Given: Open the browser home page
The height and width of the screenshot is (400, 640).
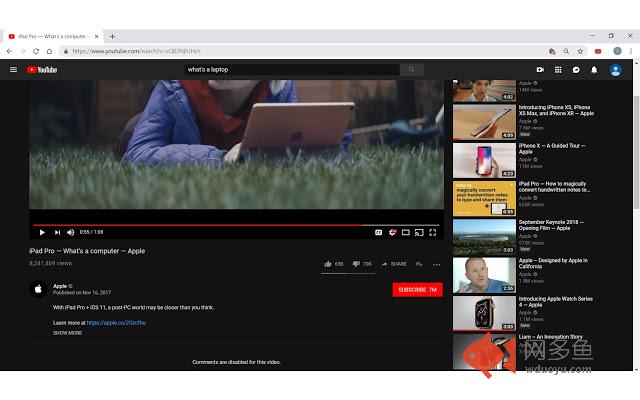Looking at the screenshot, I should 49,51.
